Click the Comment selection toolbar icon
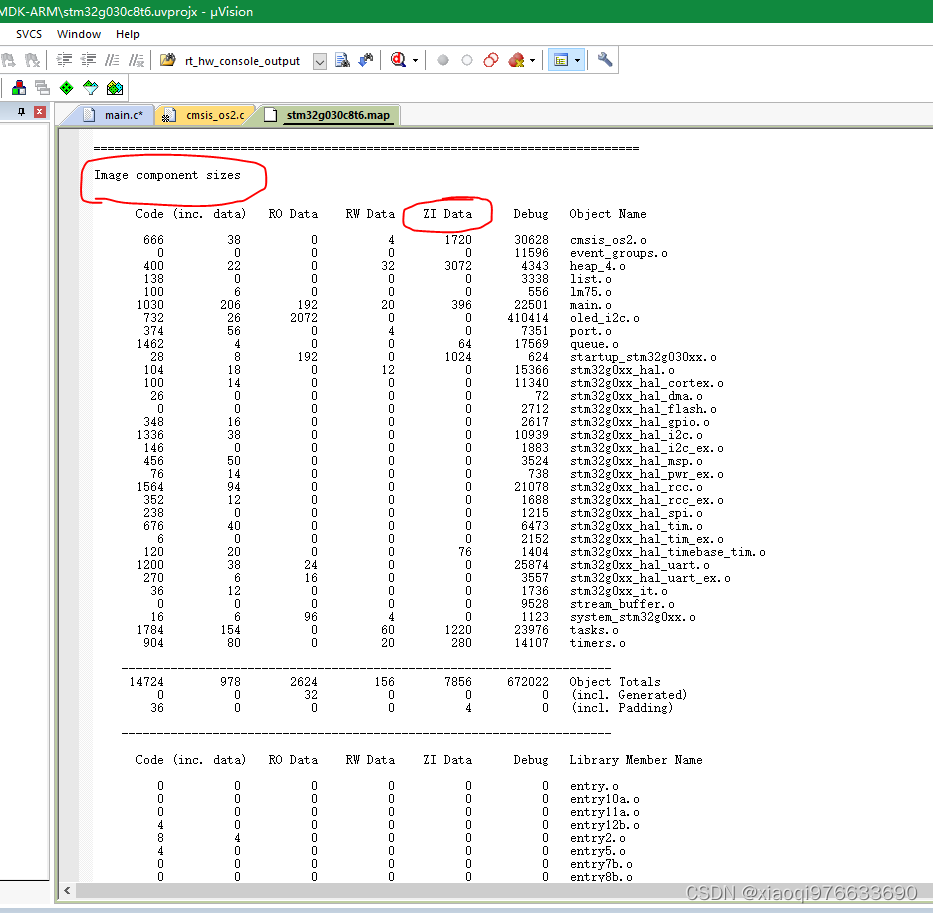933x913 pixels. 112,60
